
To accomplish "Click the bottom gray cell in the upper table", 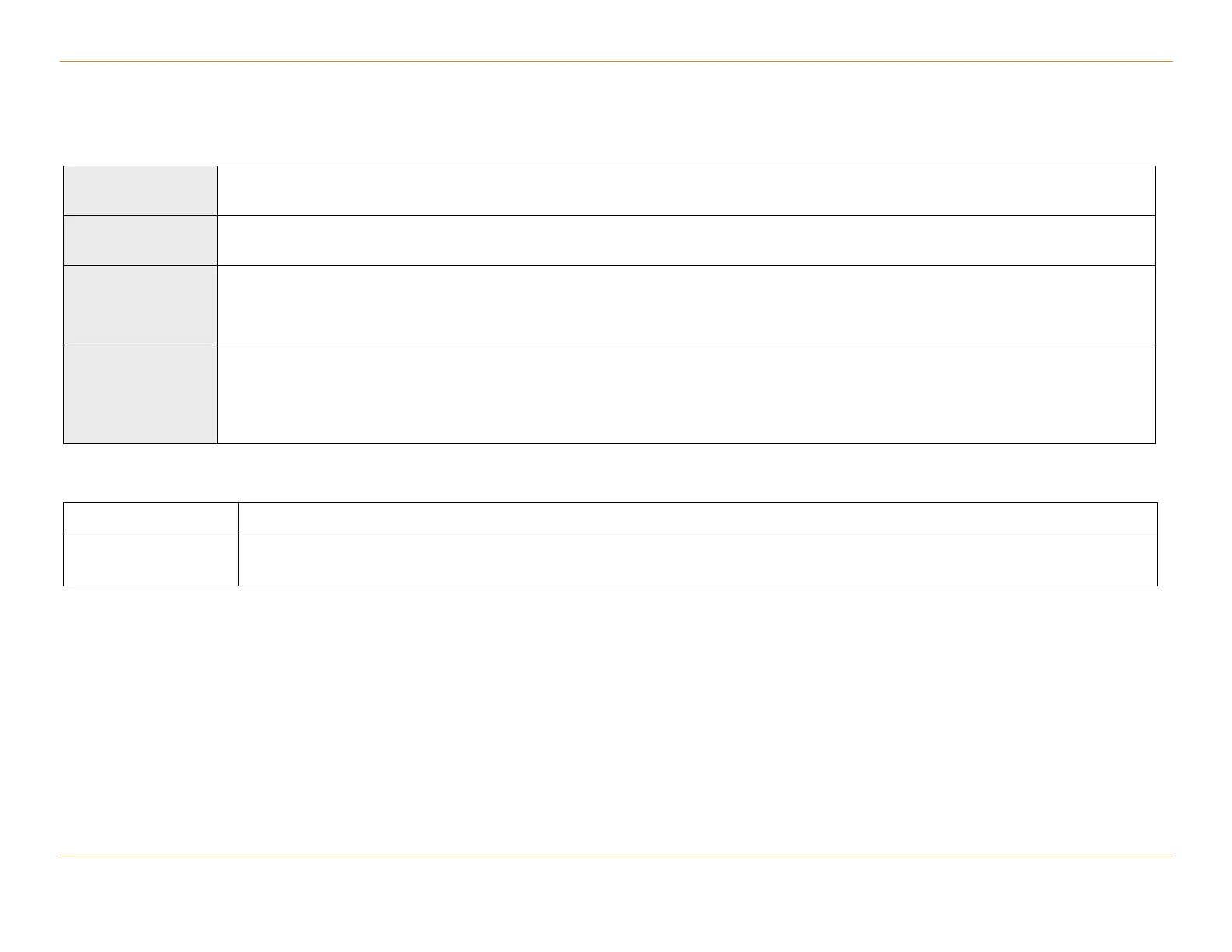I will click(x=140, y=394).
